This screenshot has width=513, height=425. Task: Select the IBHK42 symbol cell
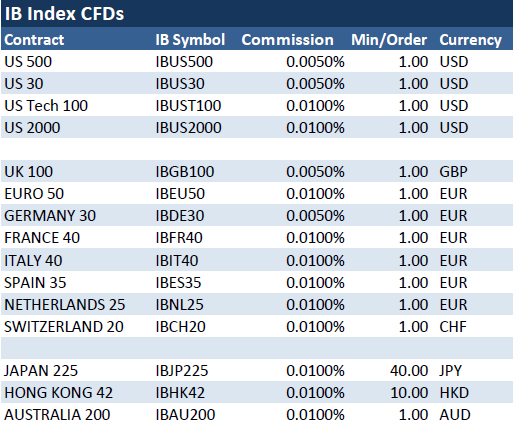180,393
